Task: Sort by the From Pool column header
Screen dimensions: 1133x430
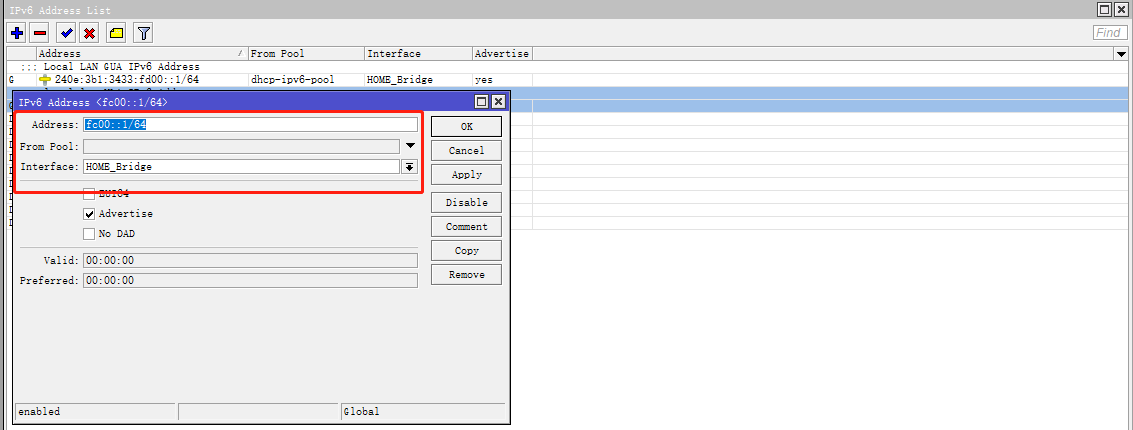Action: click(306, 54)
